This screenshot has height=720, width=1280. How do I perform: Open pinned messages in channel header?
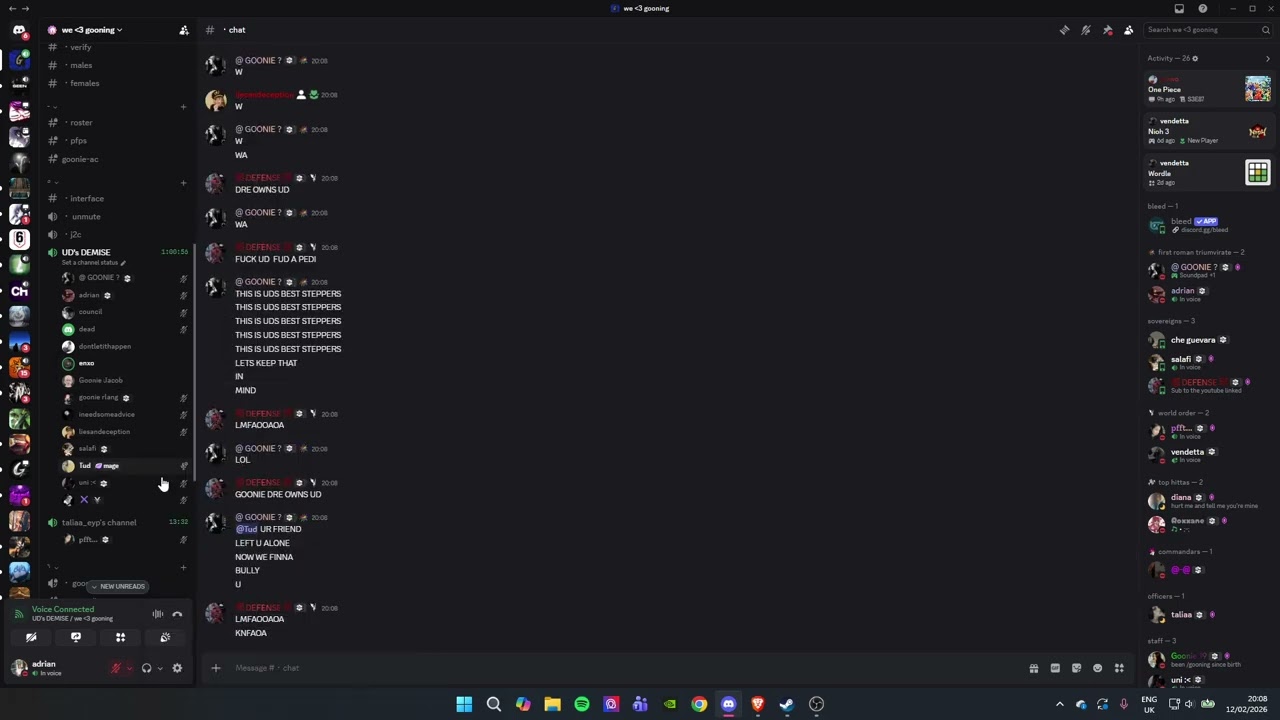tap(1107, 30)
